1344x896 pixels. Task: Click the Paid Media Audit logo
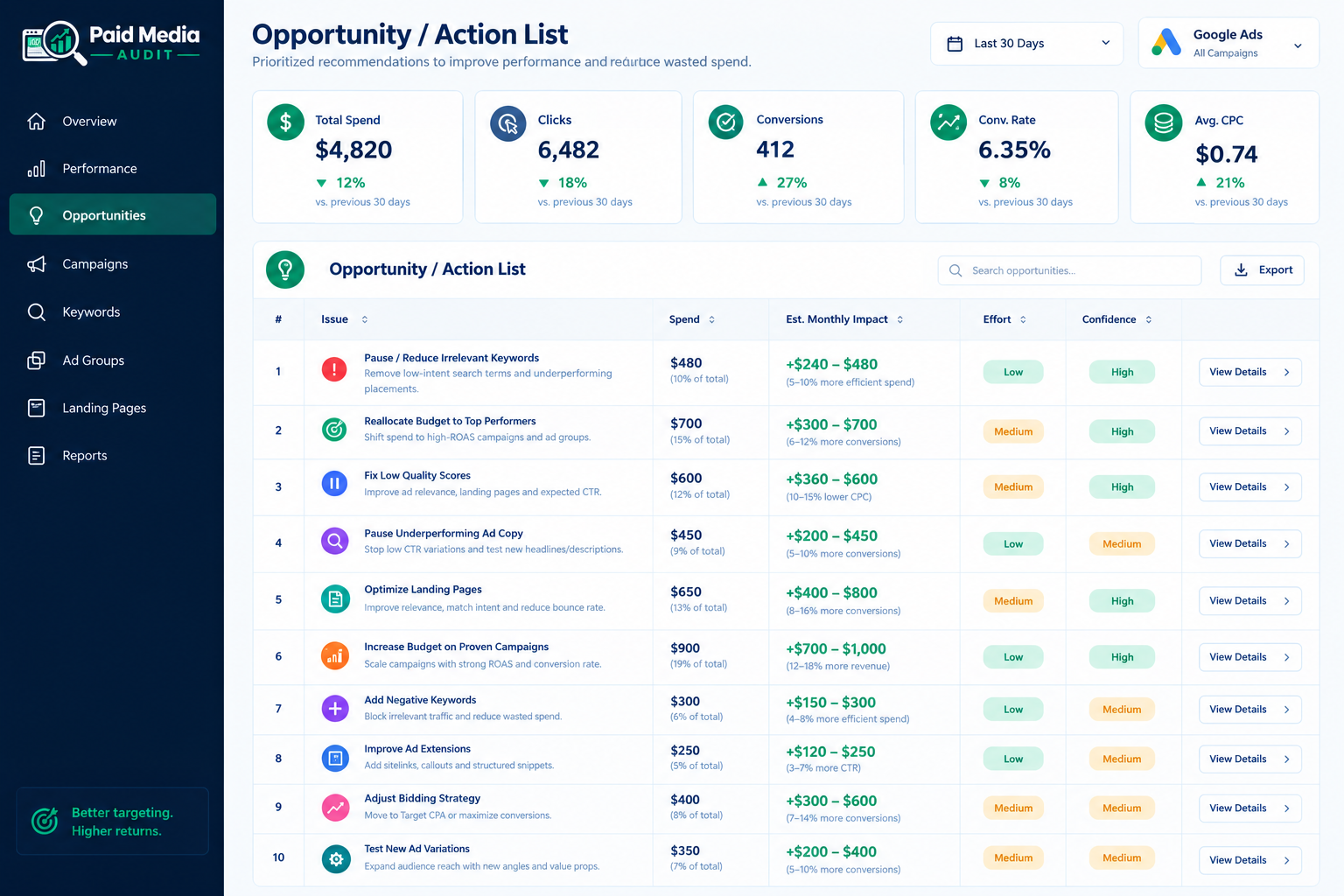point(111,43)
